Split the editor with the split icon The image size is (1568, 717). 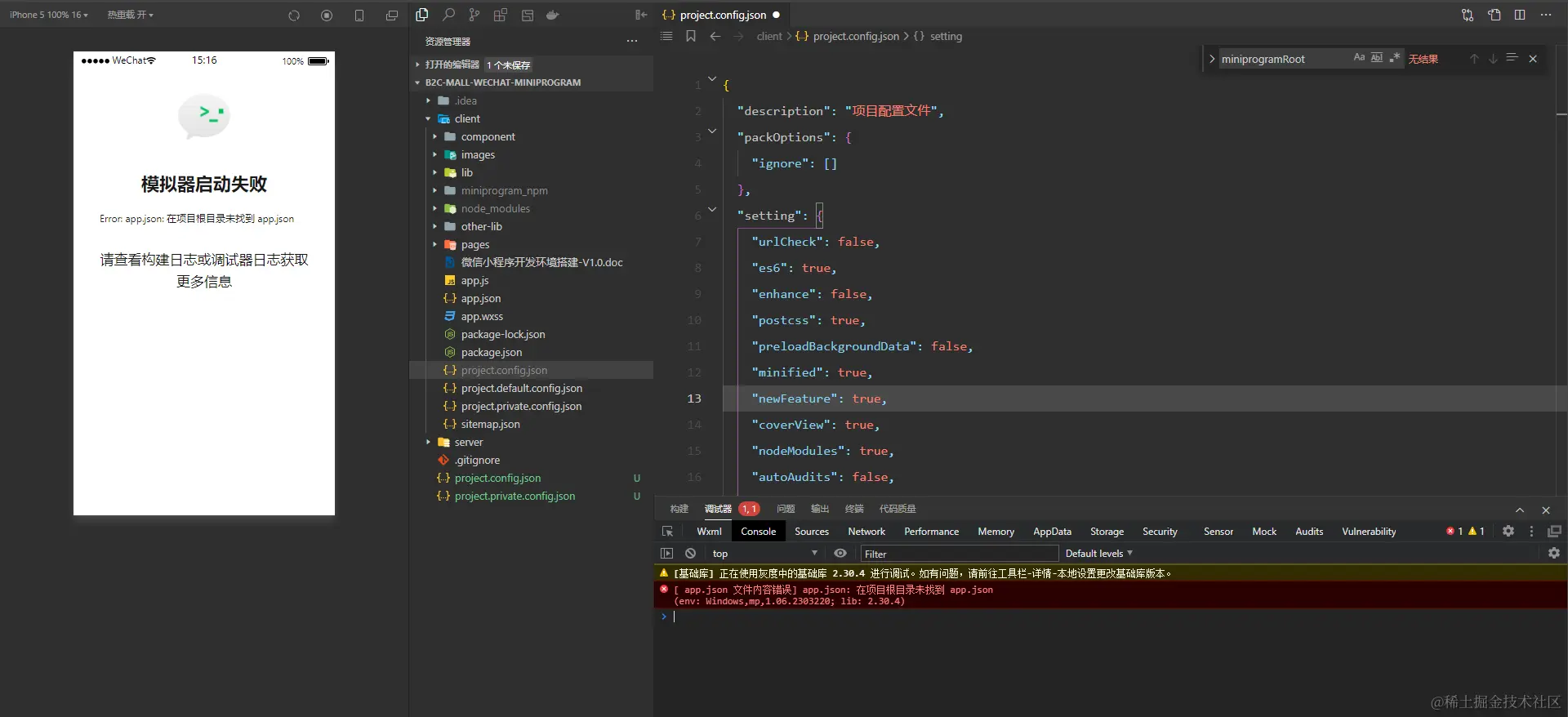pos(1520,15)
